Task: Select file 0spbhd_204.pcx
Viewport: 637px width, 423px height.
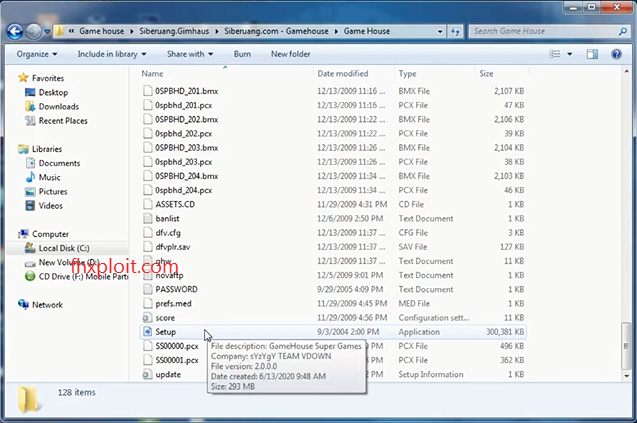Action: (183, 190)
